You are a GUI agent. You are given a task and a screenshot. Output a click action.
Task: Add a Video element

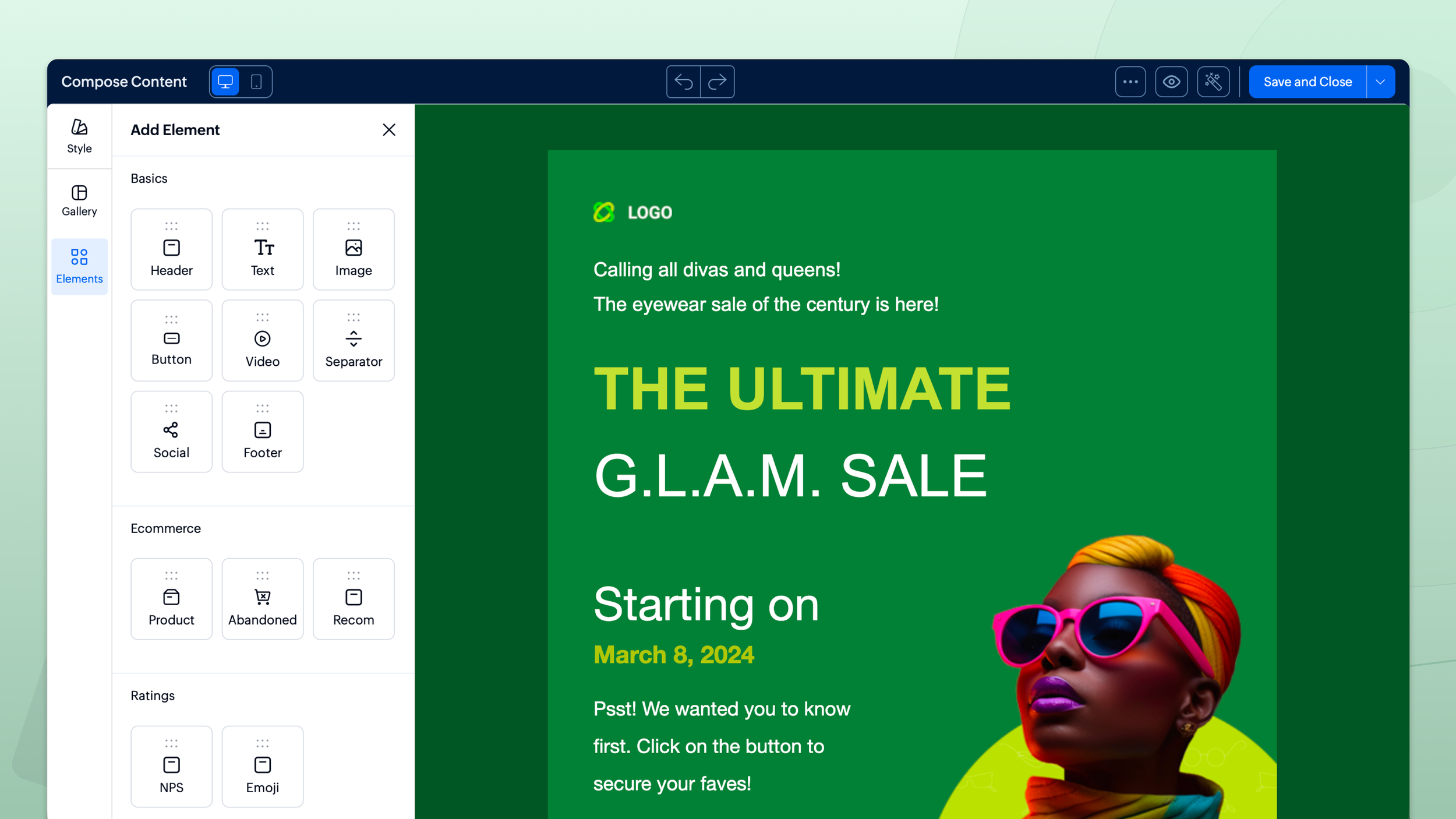[263, 340]
